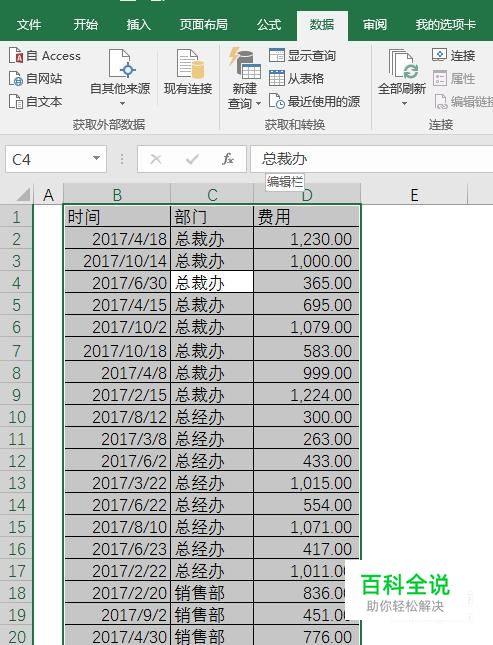Click the formula bar confirm checkmark icon
The image size is (493, 645).
pyautogui.click(x=192, y=159)
